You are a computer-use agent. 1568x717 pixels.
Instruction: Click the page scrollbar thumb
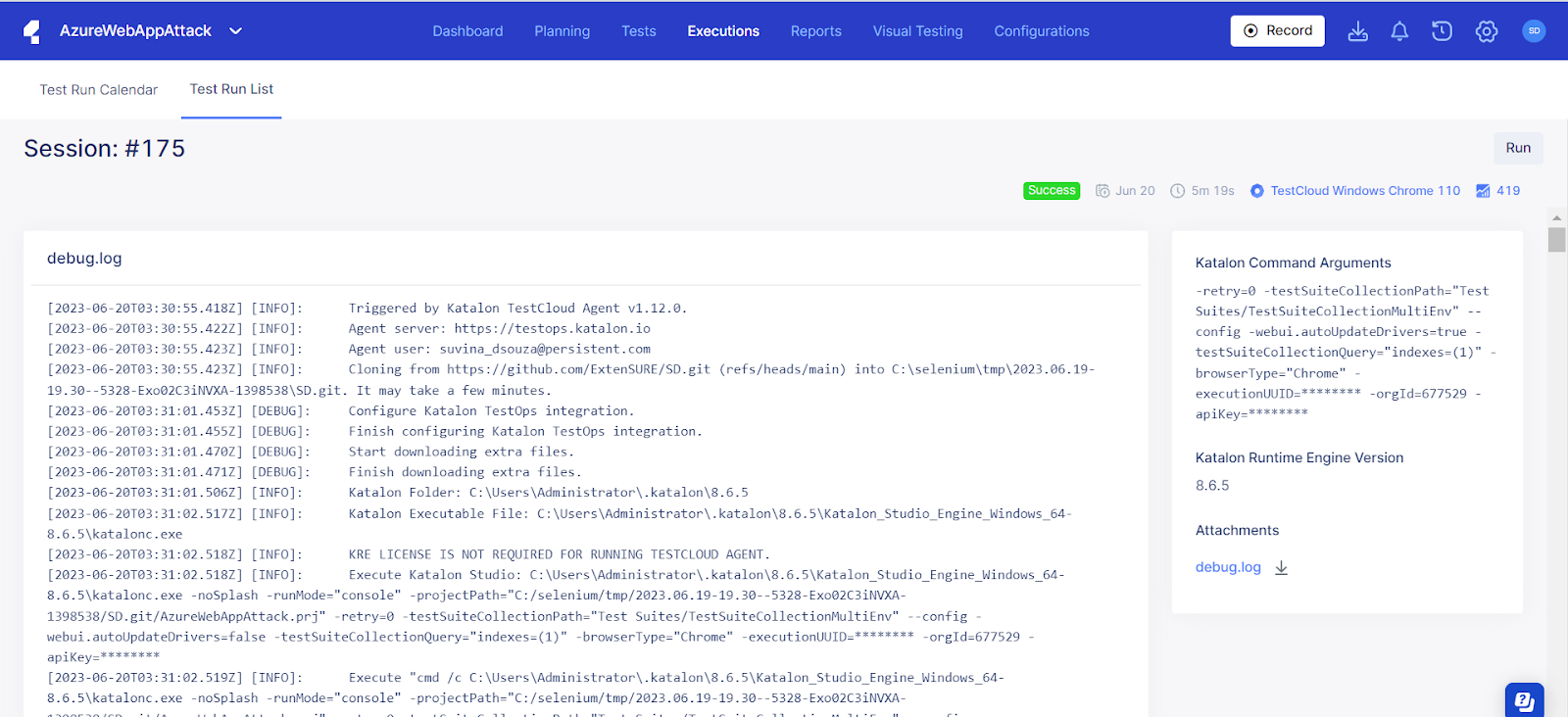pyautogui.click(x=1556, y=240)
